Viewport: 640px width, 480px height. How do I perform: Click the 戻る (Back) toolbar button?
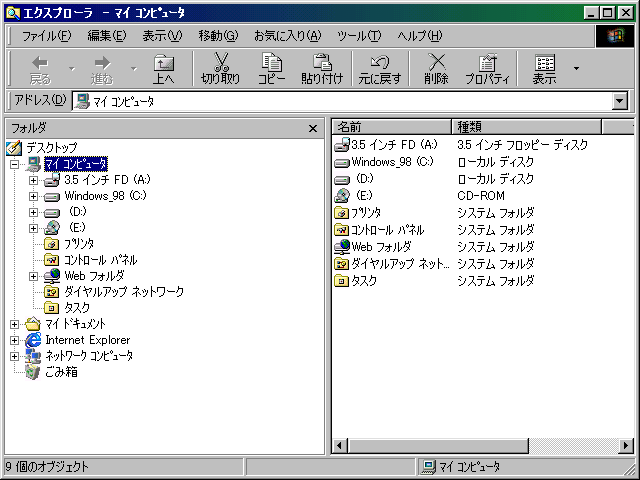click(x=40, y=69)
